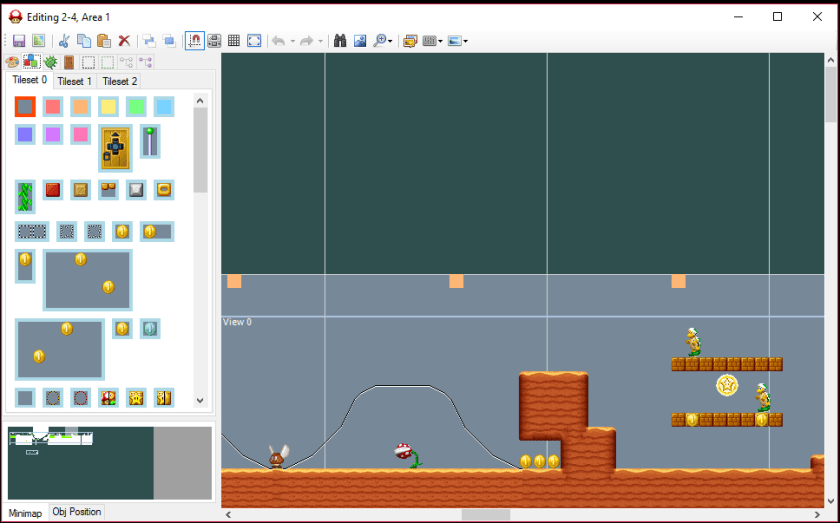This screenshot has height=523, width=840.
Task: Select the yellow color tile in palette
Action: (x=108, y=107)
